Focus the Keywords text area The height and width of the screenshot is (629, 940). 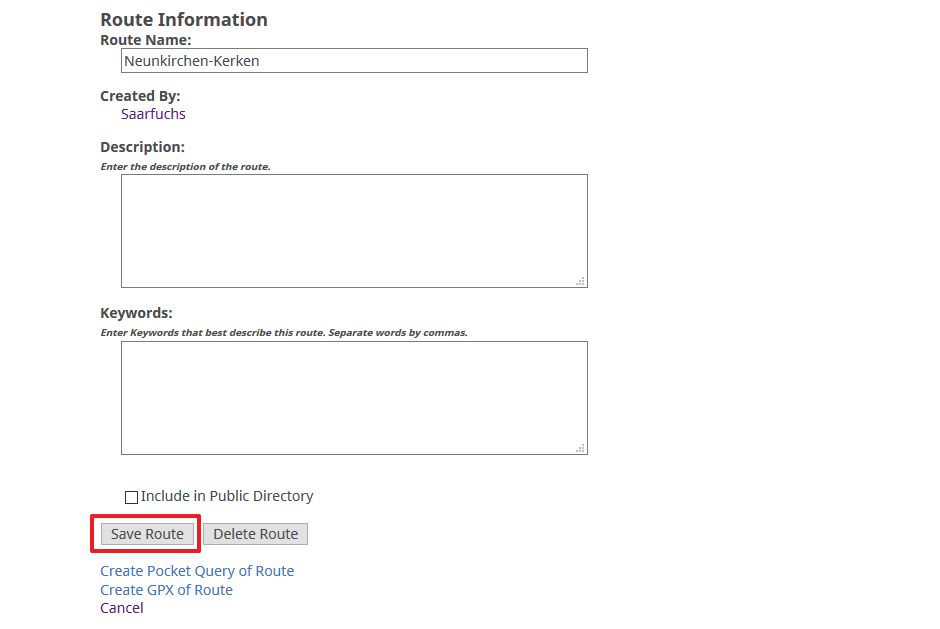point(354,398)
